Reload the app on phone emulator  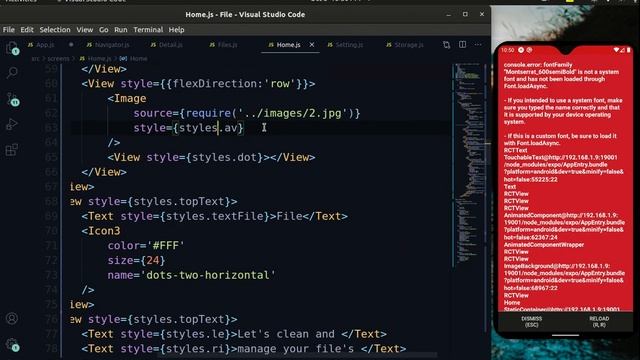(x=599, y=322)
